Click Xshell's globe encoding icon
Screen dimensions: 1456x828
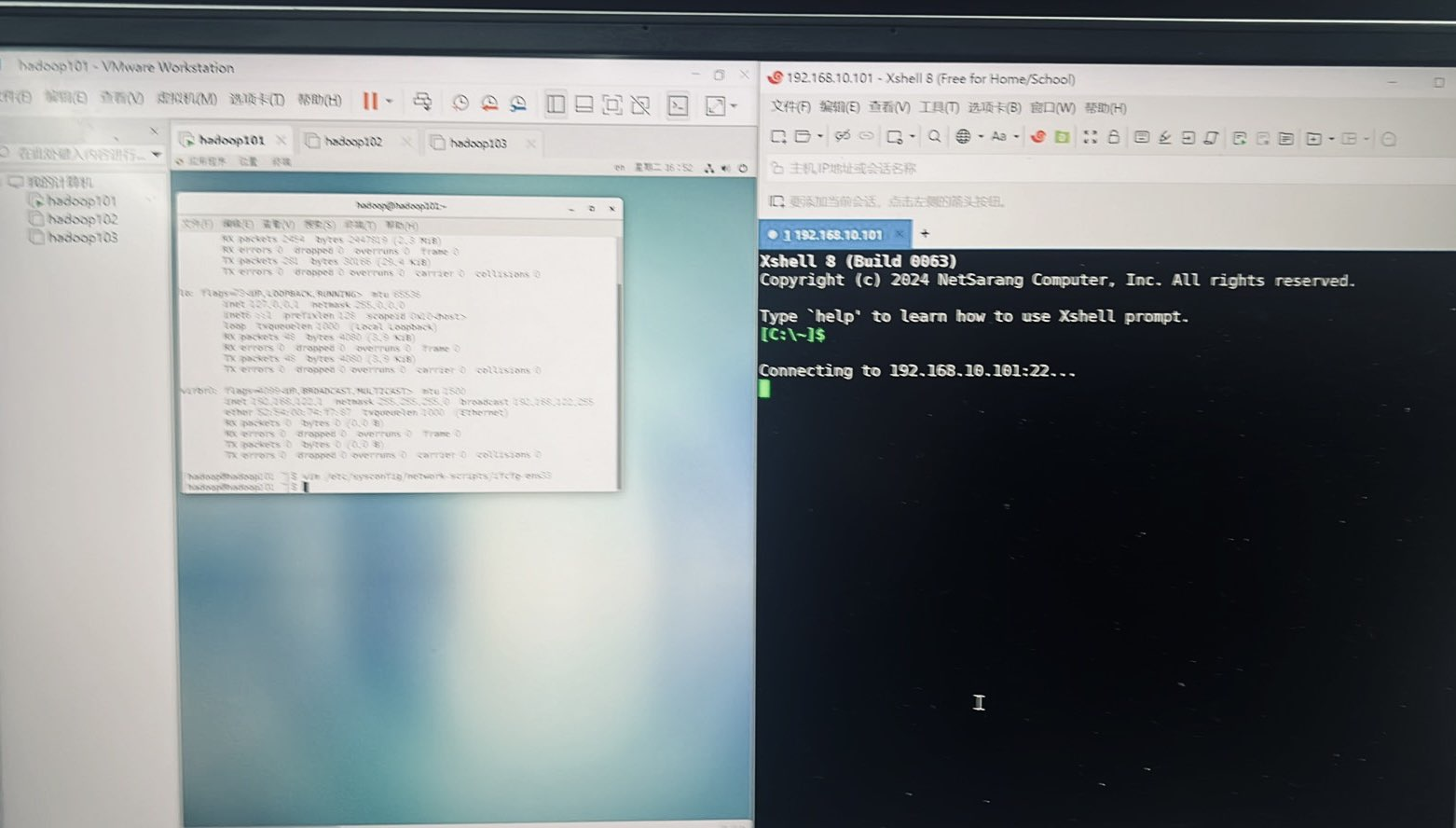point(963,137)
